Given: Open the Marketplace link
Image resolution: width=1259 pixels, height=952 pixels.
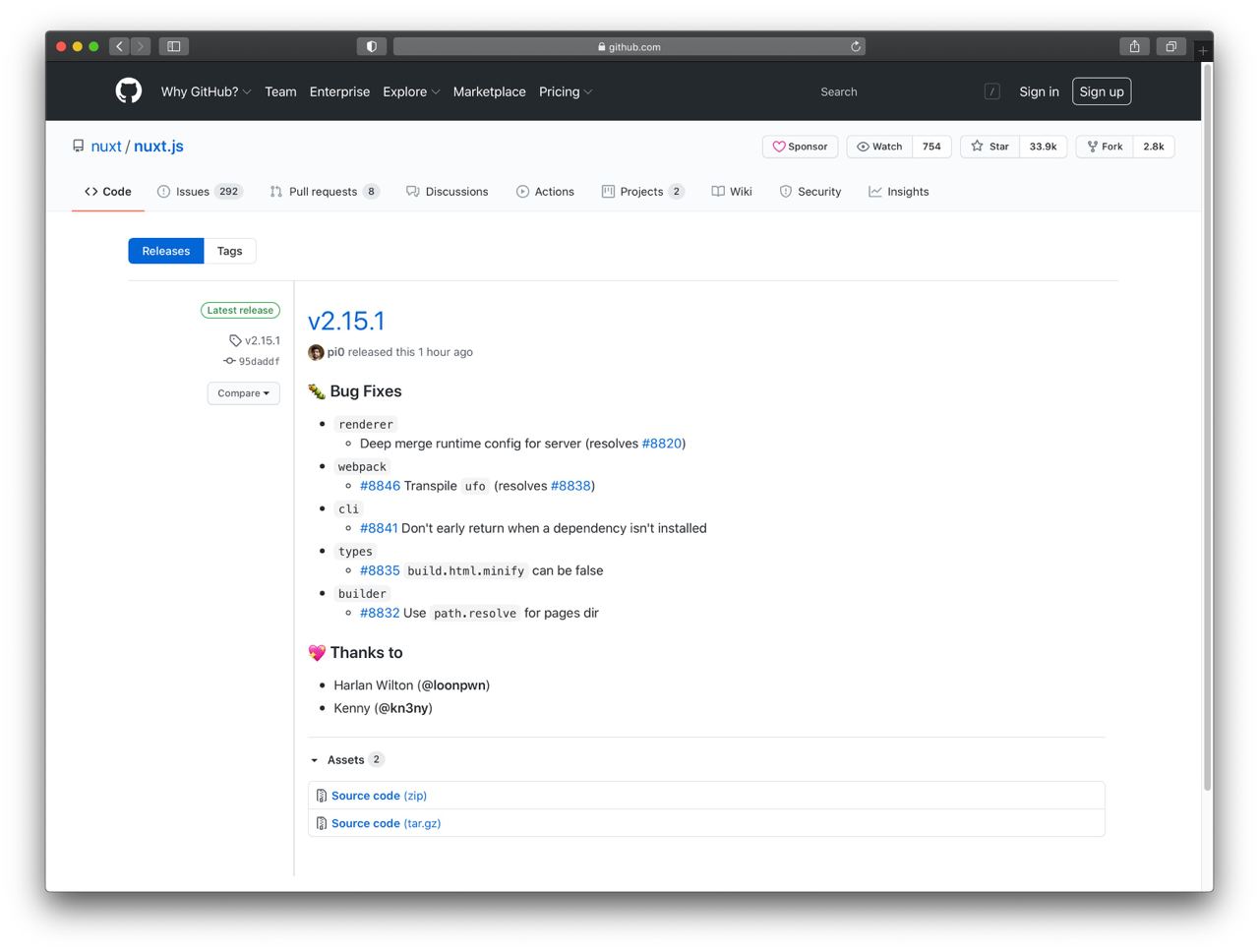Looking at the screenshot, I should 489,91.
